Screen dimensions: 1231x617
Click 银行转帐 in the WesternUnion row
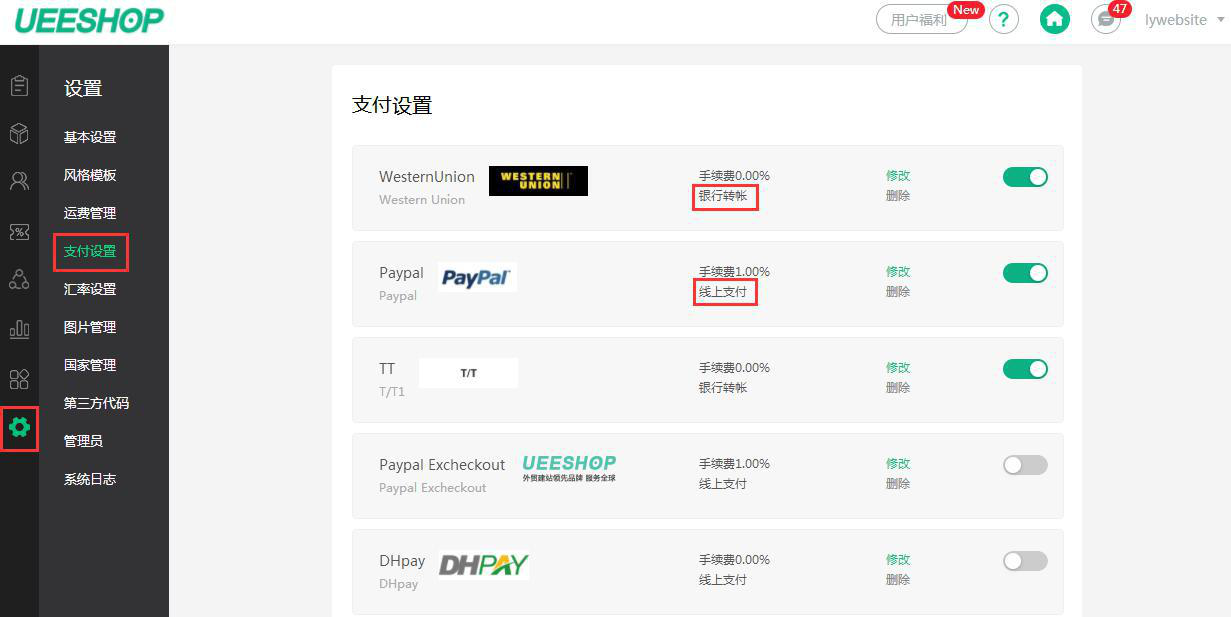click(723, 196)
